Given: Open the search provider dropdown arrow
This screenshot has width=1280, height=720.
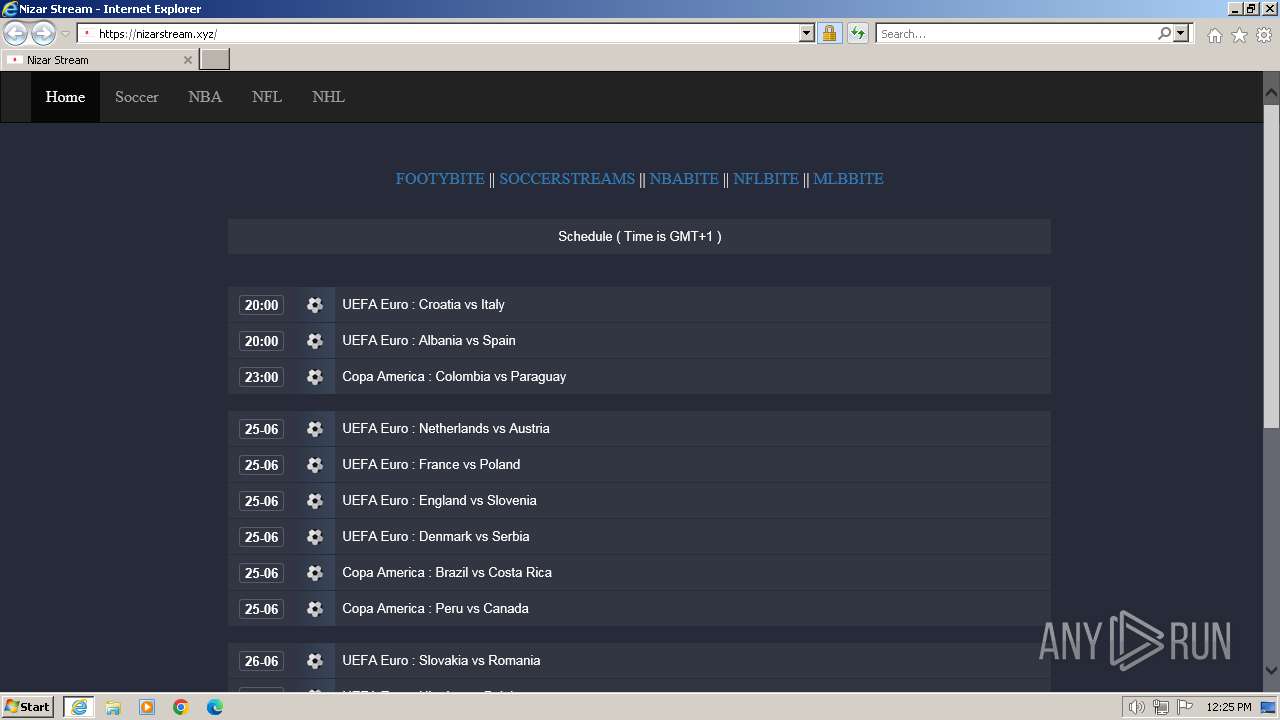Looking at the screenshot, I should (x=1181, y=33).
